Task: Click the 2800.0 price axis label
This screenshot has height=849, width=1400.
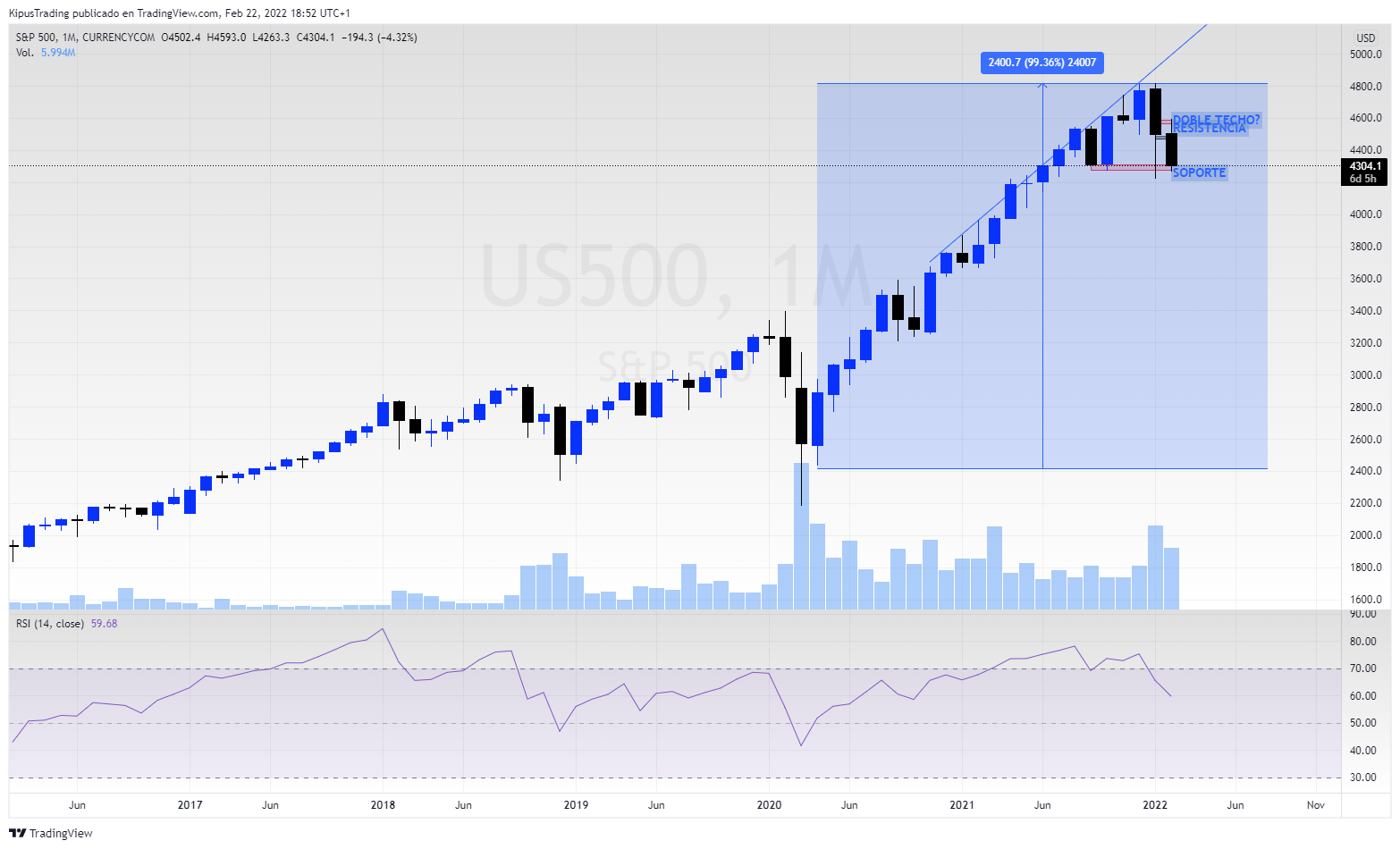Action: pyautogui.click(x=1366, y=408)
